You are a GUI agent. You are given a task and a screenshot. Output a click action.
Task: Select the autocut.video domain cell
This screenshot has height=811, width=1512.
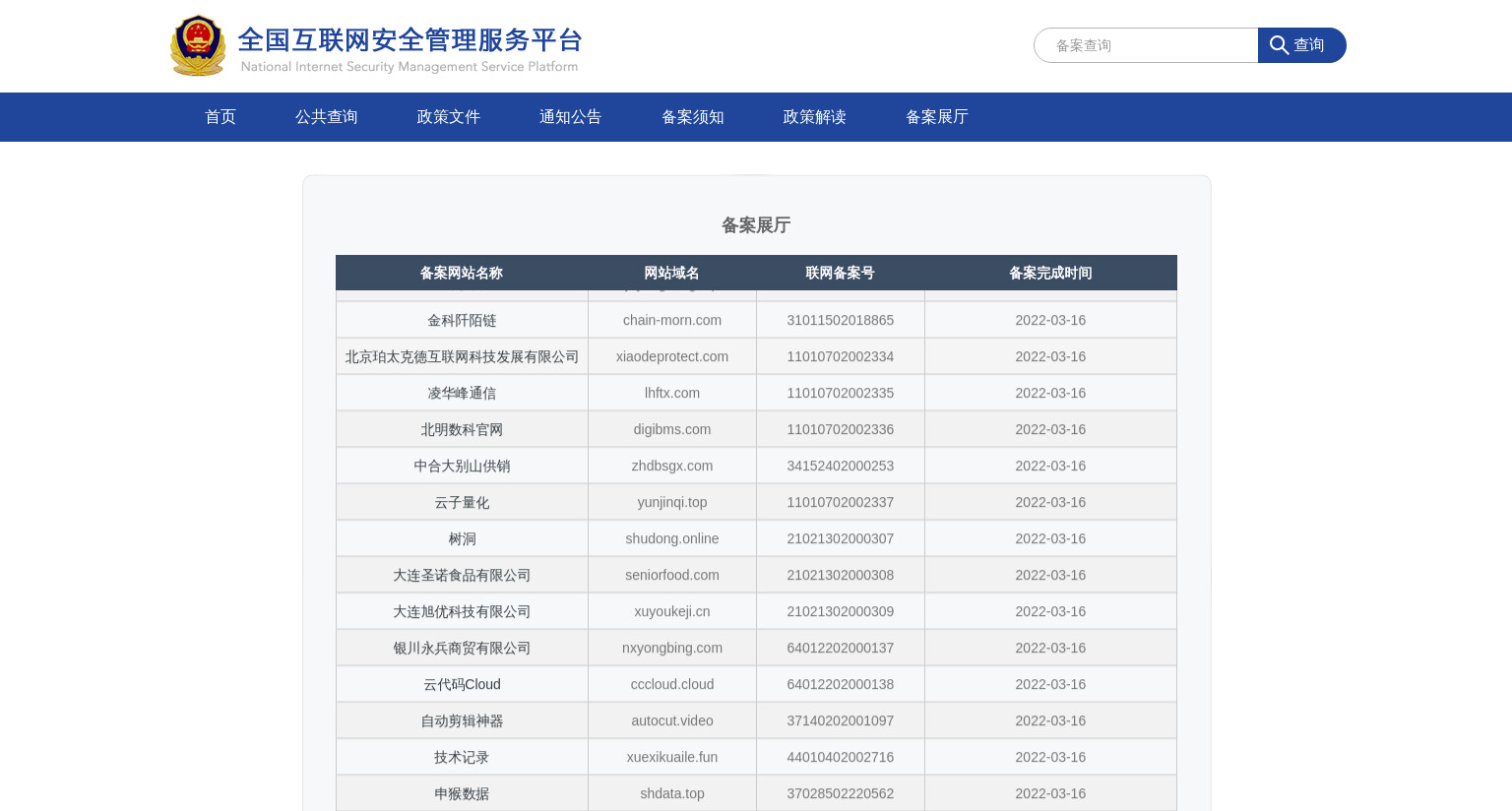click(672, 720)
